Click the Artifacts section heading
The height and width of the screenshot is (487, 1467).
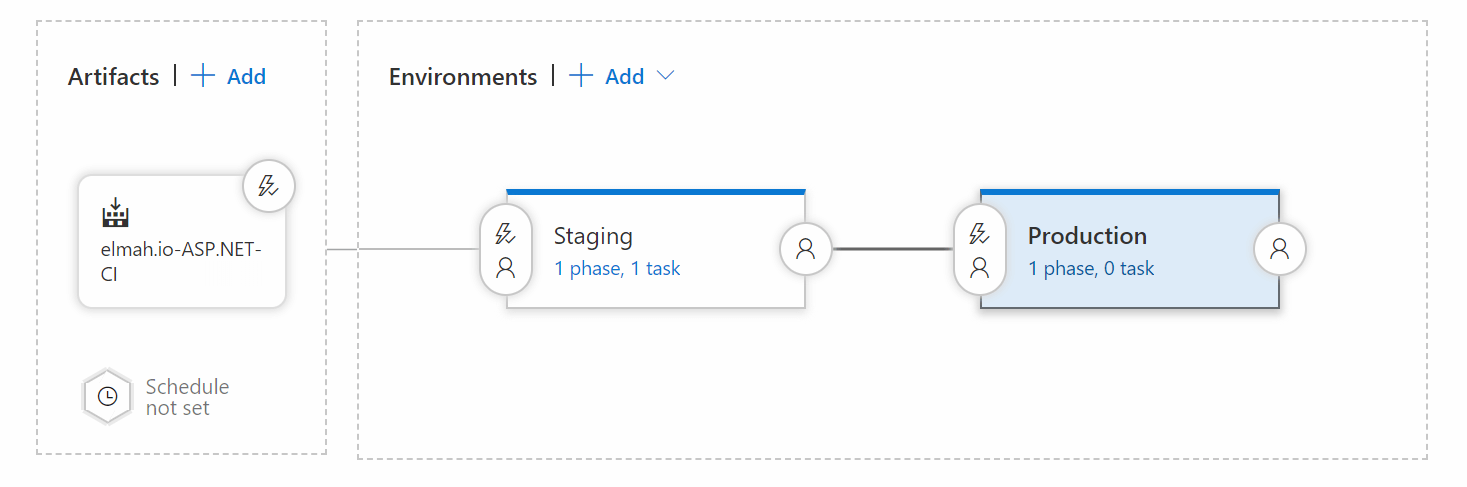[113, 77]
